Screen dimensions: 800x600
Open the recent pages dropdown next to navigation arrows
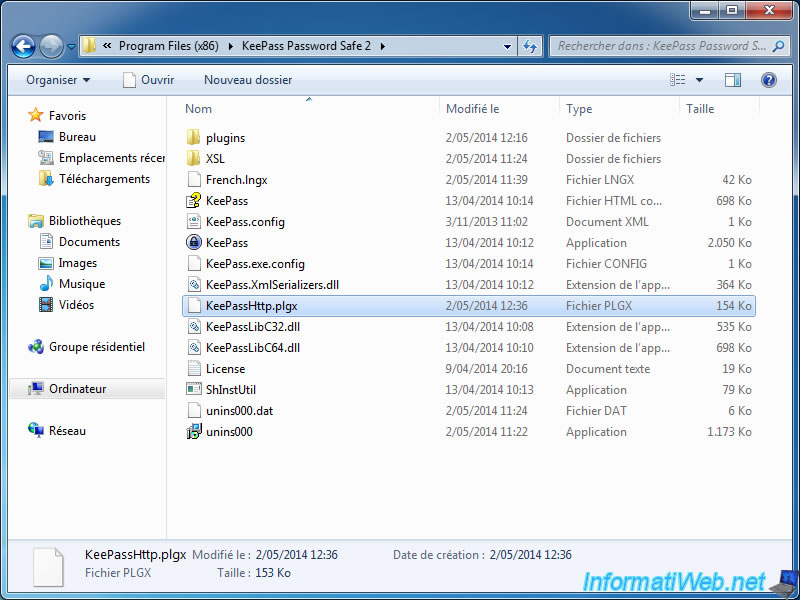tap(71, 47)
